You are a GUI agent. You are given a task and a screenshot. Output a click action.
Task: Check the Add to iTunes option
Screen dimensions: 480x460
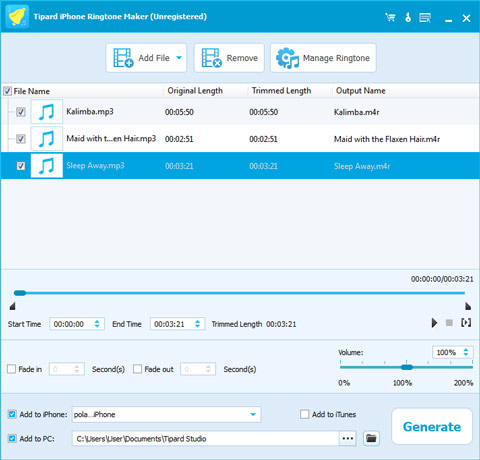[304, 414]
